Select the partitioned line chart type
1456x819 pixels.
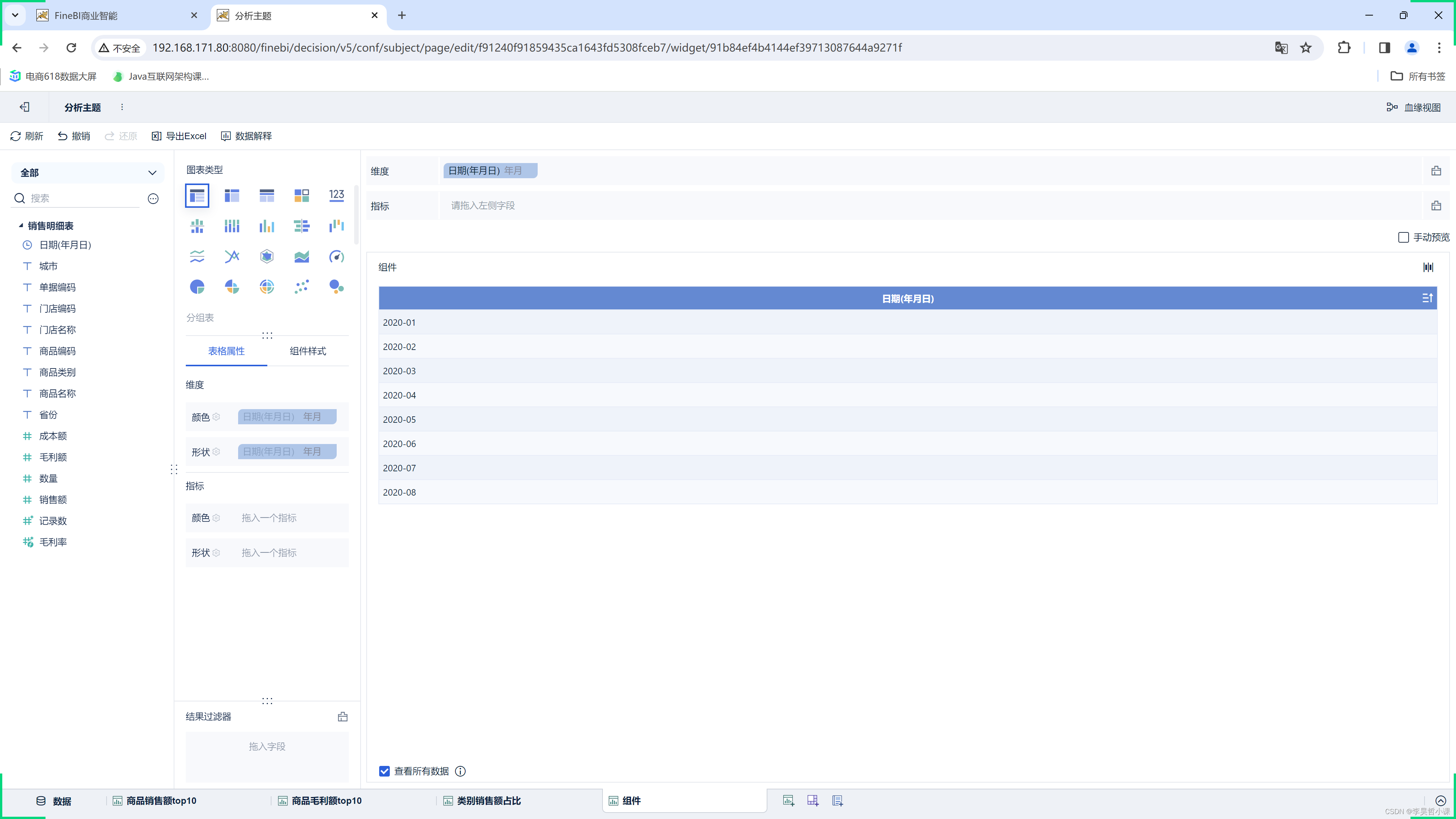pos(197,257)
